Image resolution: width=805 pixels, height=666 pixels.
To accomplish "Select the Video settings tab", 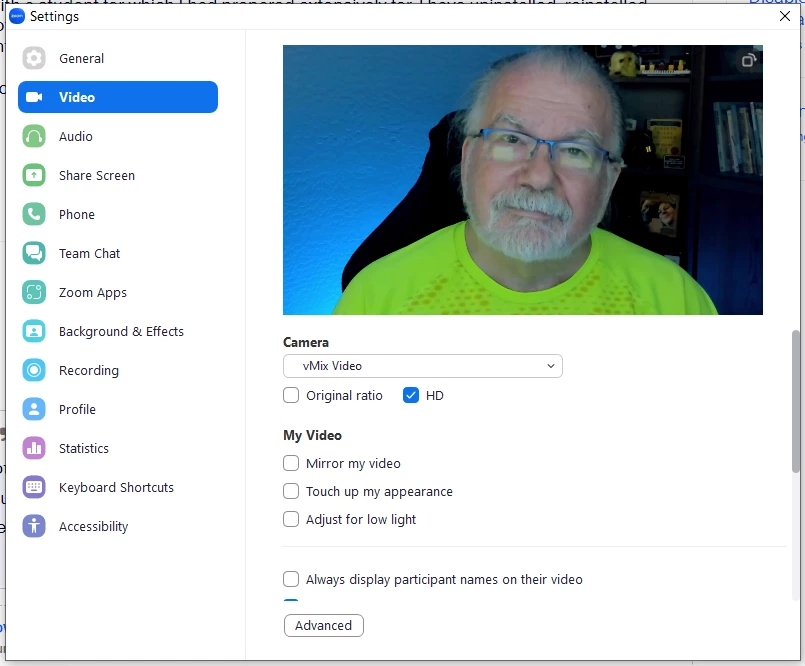I will click(118, 97).
